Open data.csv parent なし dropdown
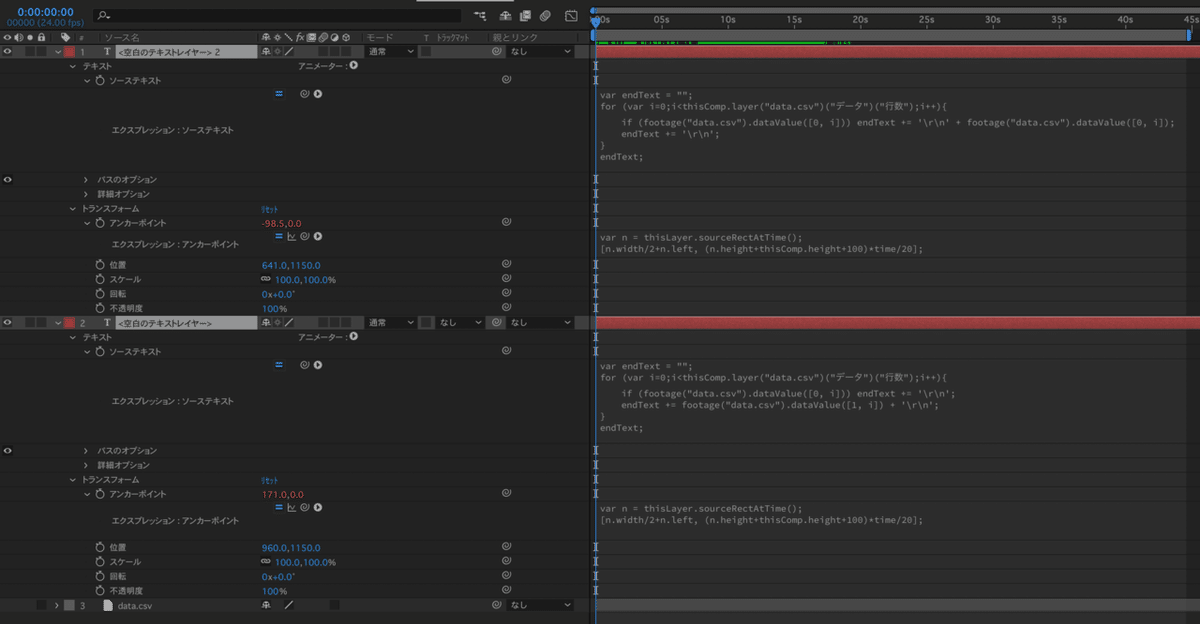Screen dimensions: 1200x624 541,605
